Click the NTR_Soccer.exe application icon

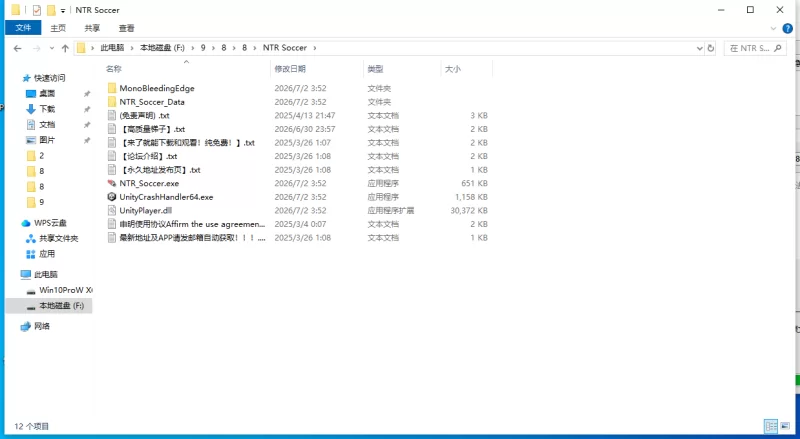pyautogui.click(x=112, y=183)
